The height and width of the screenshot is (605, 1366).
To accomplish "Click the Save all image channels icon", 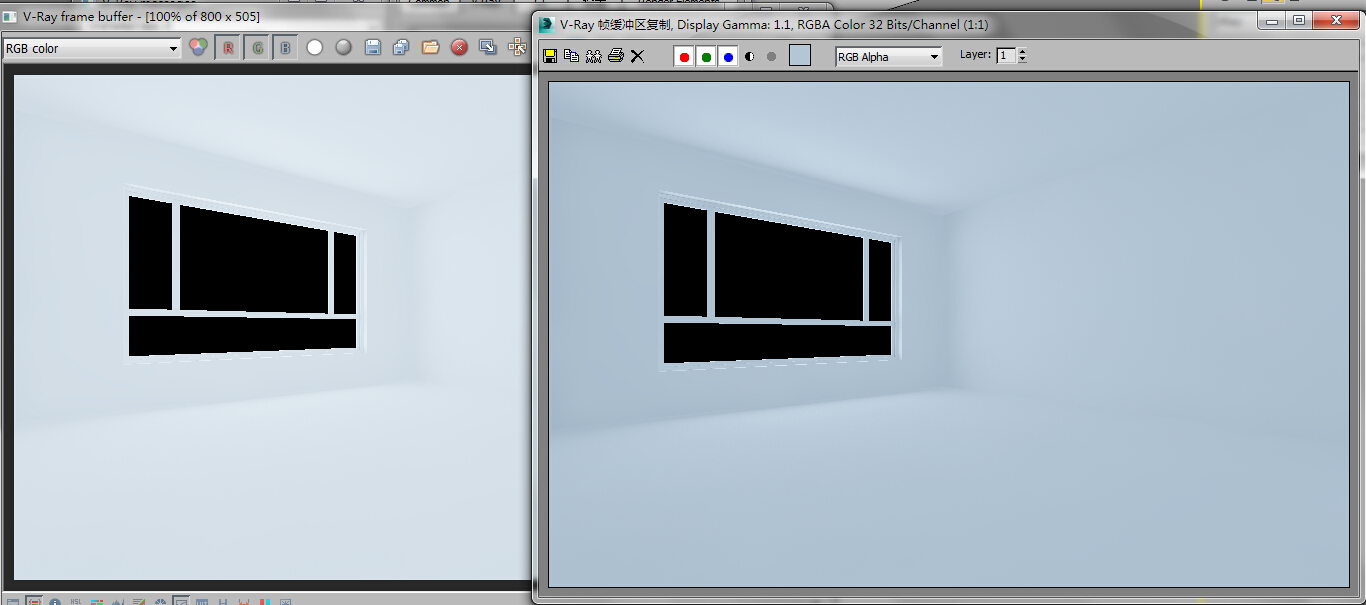I will click(401, 47).
